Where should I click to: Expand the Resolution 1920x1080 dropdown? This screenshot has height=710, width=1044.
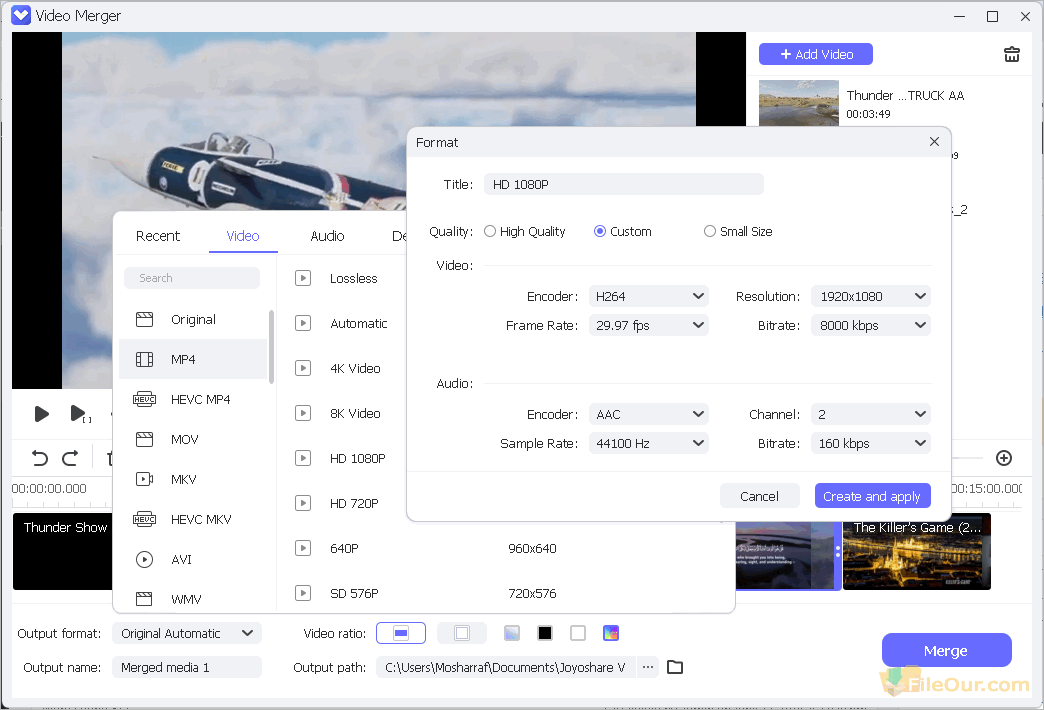click(x=871, y=296)
